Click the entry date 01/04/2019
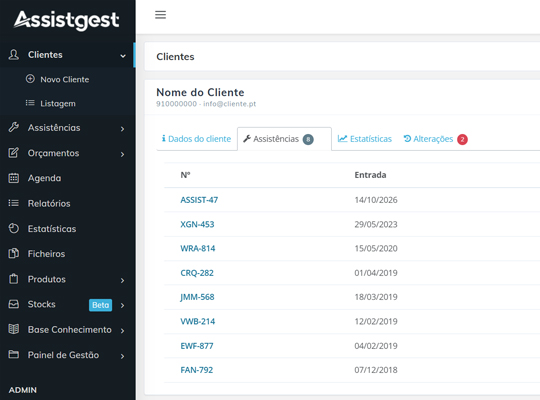The image size is (540, 400). (x=376, y=273)
